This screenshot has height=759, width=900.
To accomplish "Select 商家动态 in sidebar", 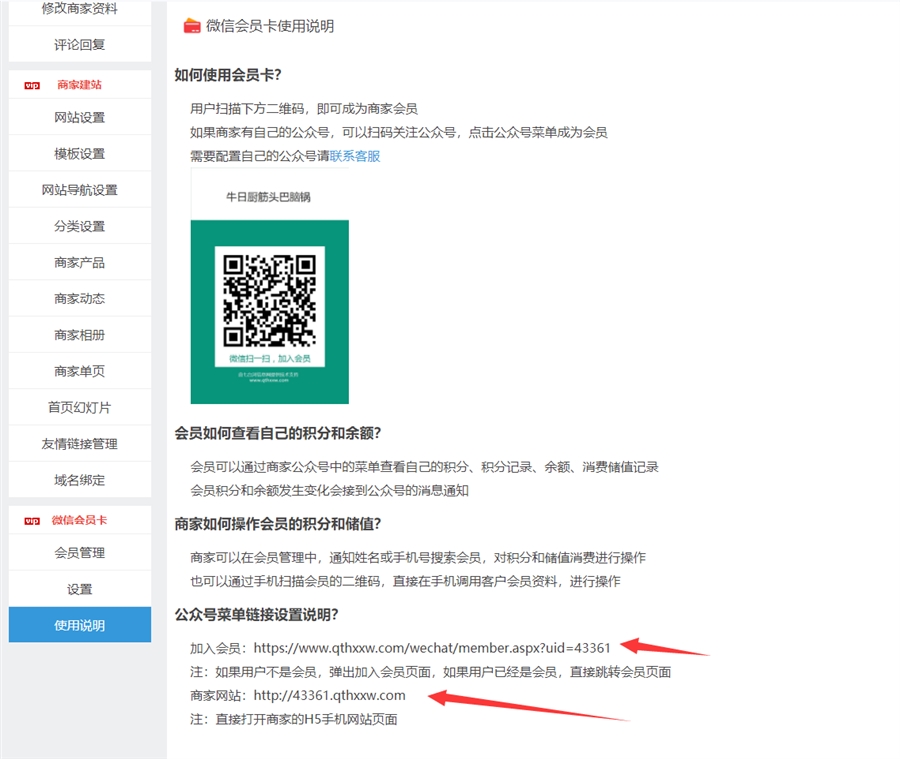I will click(80, 298).
